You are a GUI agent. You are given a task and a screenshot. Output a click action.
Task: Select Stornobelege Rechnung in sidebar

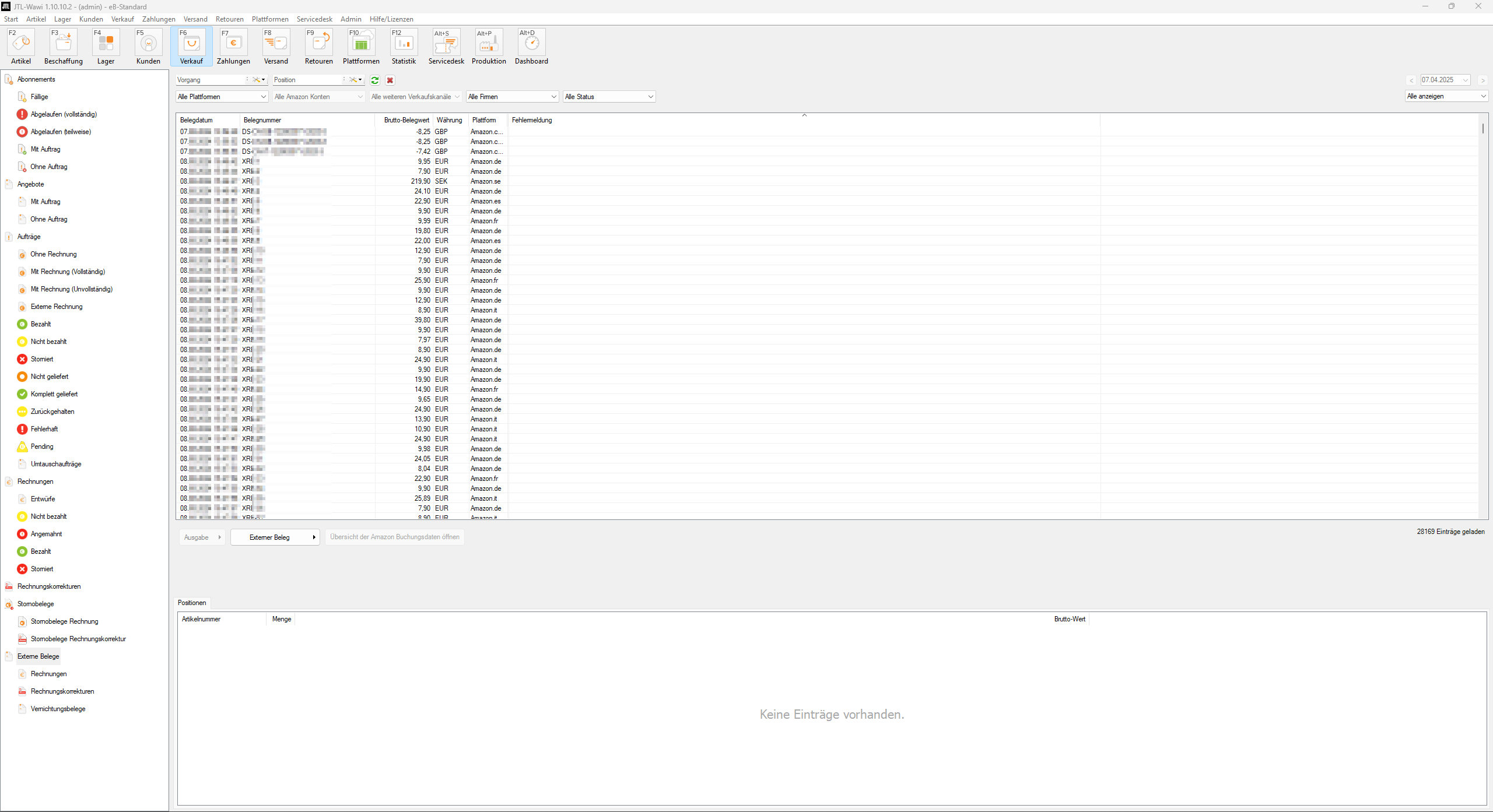point(64,621)
